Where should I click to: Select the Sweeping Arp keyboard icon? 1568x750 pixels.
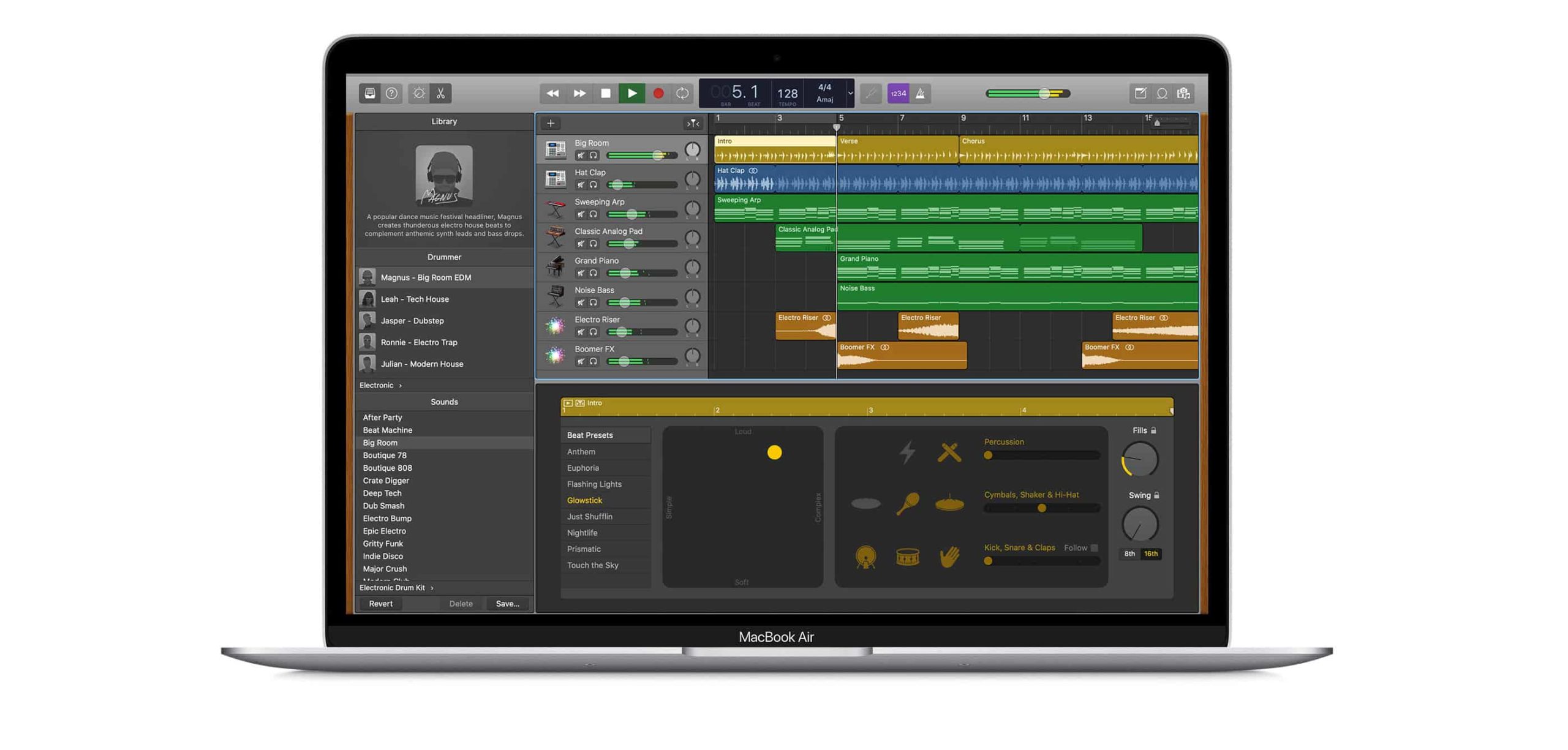(x=556, y=208)
